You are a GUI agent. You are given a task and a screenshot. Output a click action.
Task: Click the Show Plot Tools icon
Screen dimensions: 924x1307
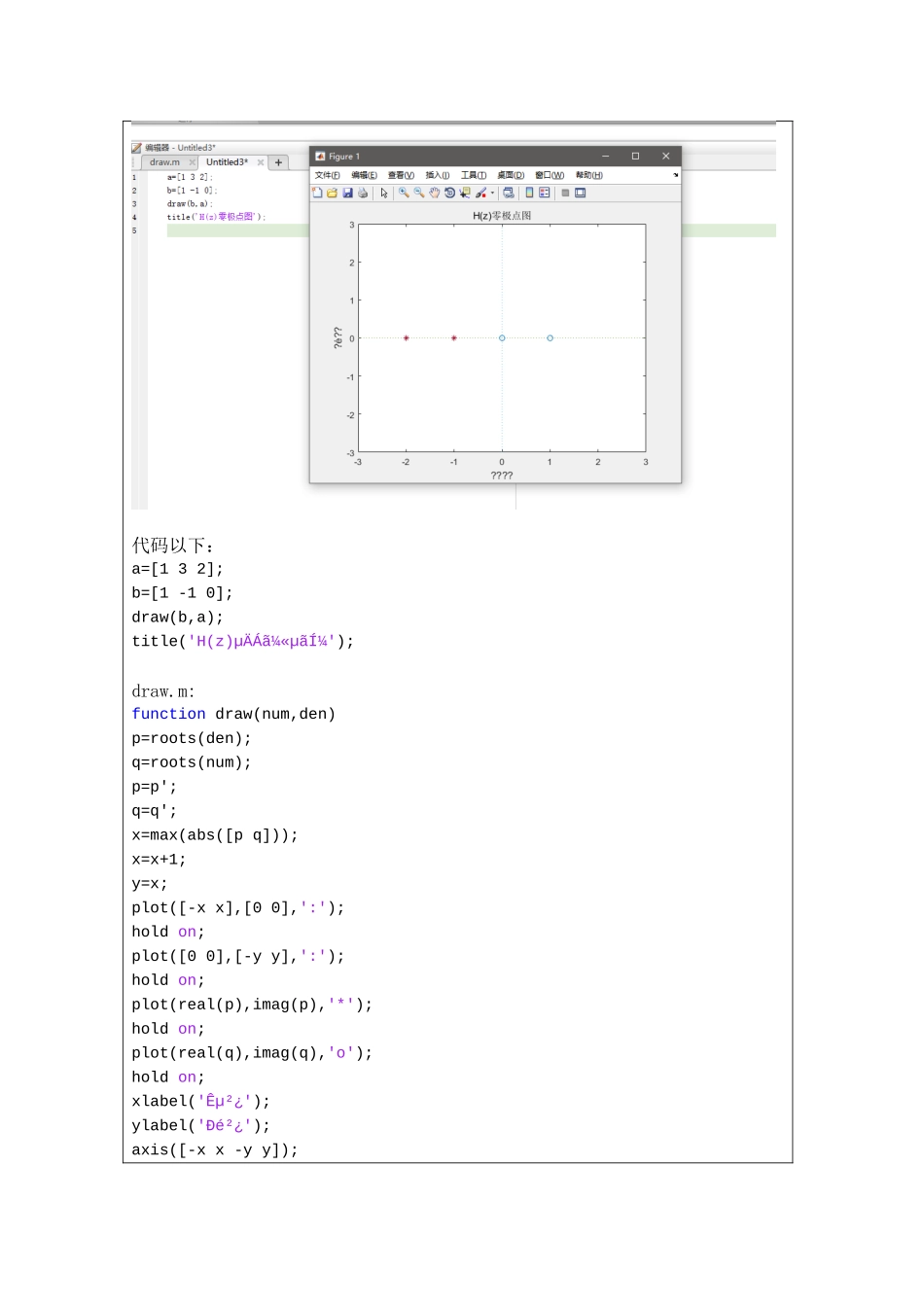click(581, 193)
